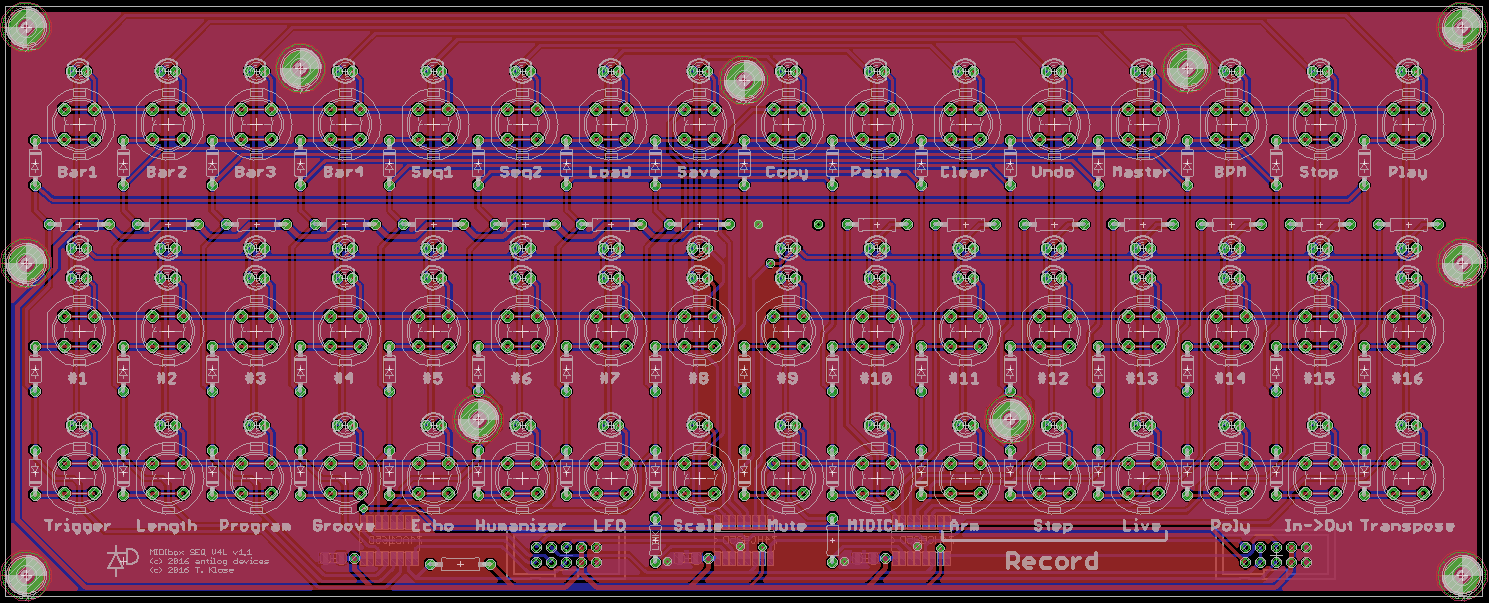1489x603 pixels.
Task: Click the Master silkscreen label
Action: [x=1141, y=172]
